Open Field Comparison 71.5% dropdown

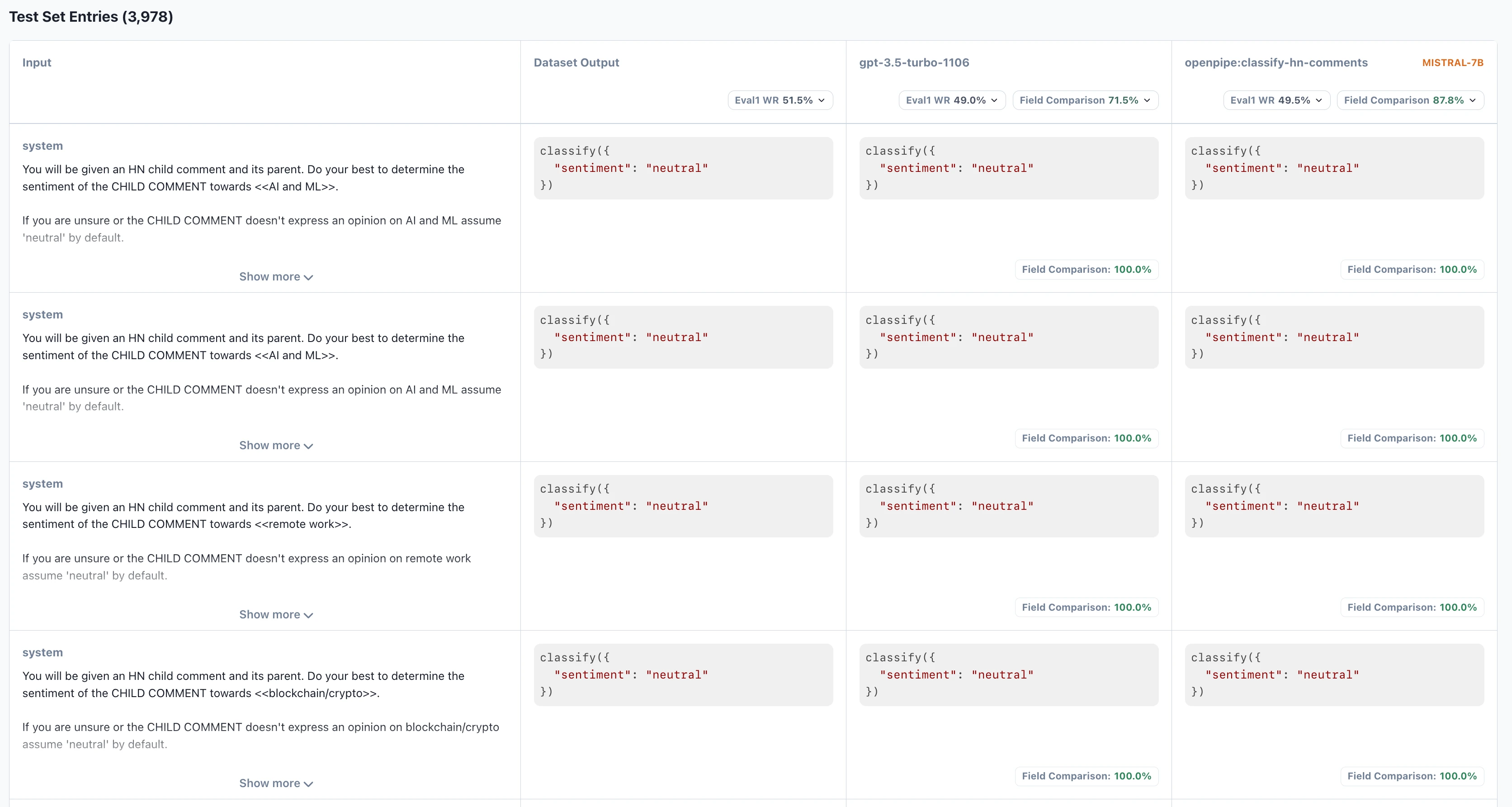point(1085,100)
